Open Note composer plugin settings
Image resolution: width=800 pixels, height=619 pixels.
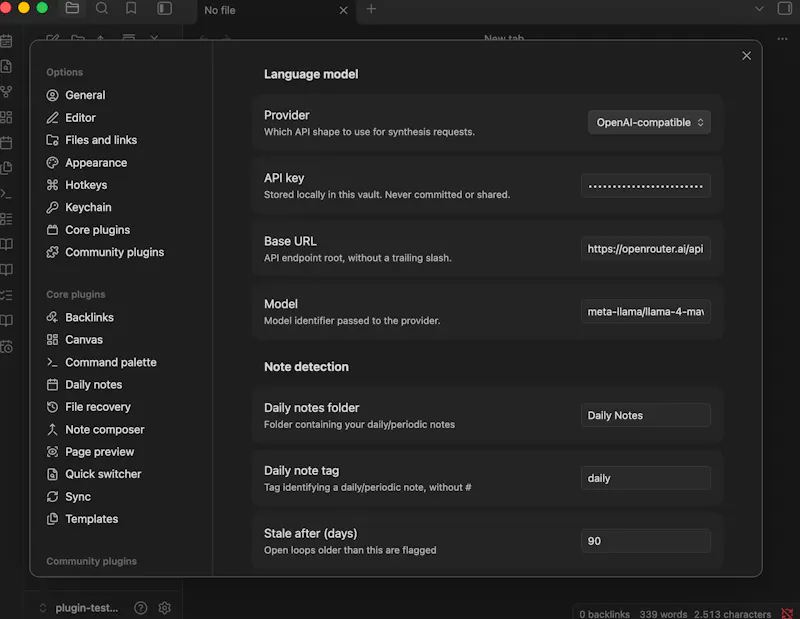click(106, 429)
